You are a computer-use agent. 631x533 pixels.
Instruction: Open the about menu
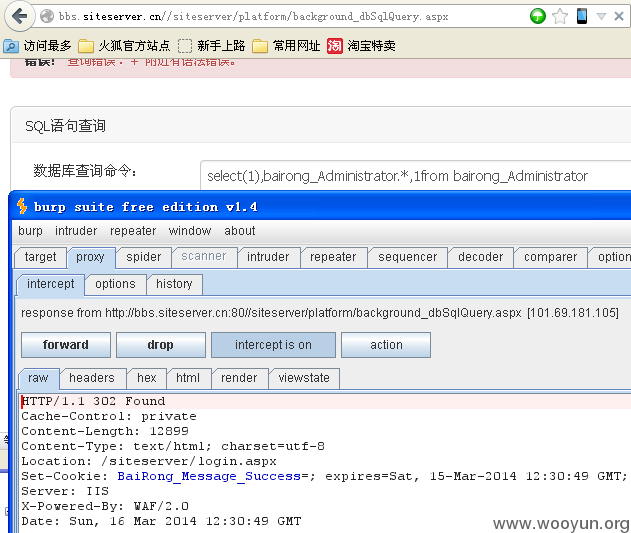point(239,231)
